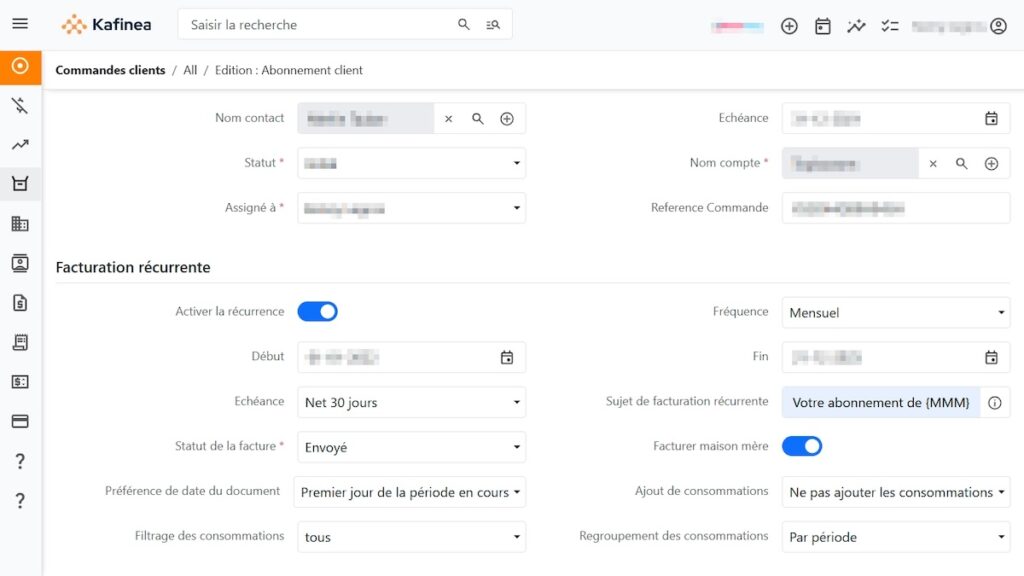Screen dimensions: 1024x576
Task: Clear the 'Nom contact' field with the X
Action: tap(448, 118)
